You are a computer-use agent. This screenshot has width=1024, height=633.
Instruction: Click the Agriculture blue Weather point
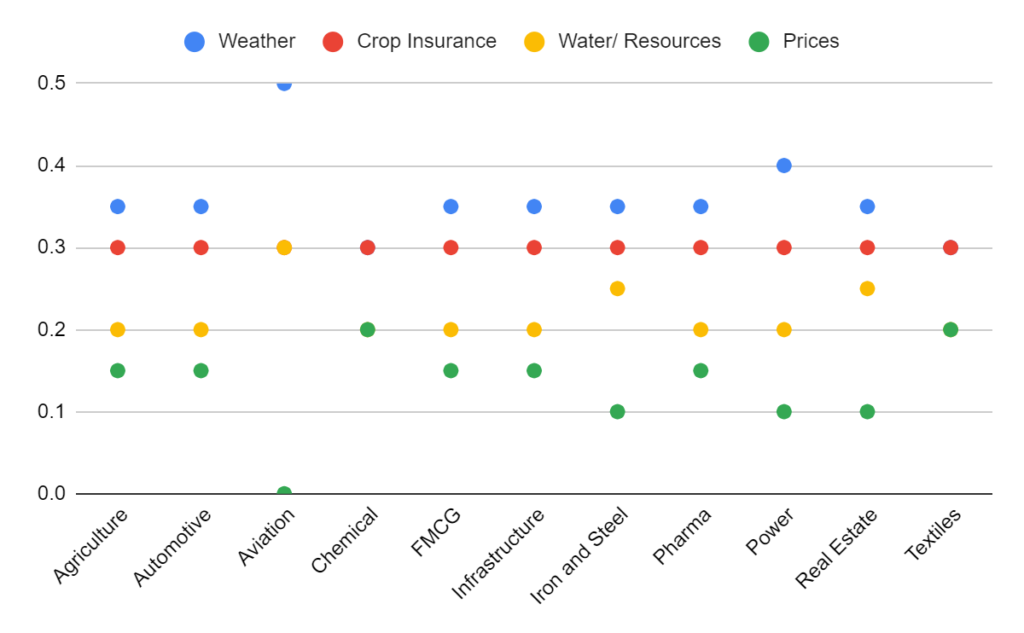click(x=117, y=206)
